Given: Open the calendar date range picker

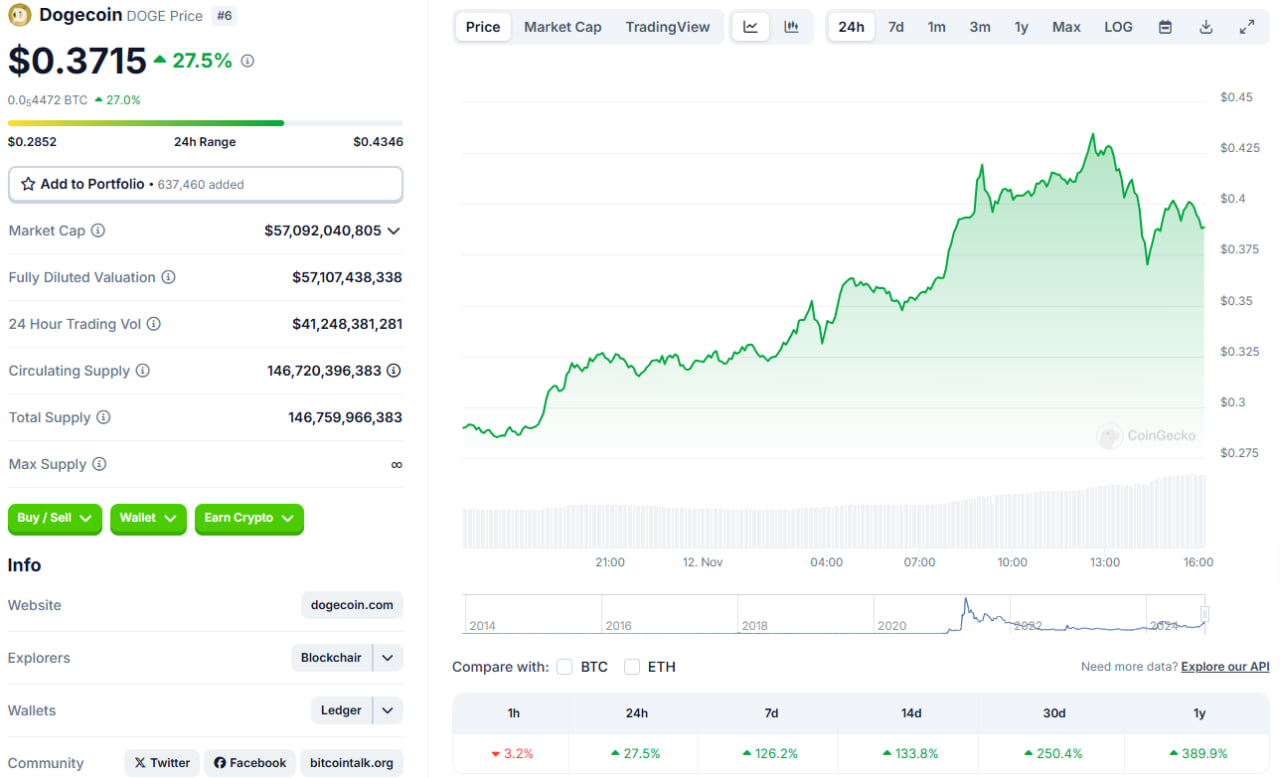Looking at the screenshot, I should click(1165, 27).
